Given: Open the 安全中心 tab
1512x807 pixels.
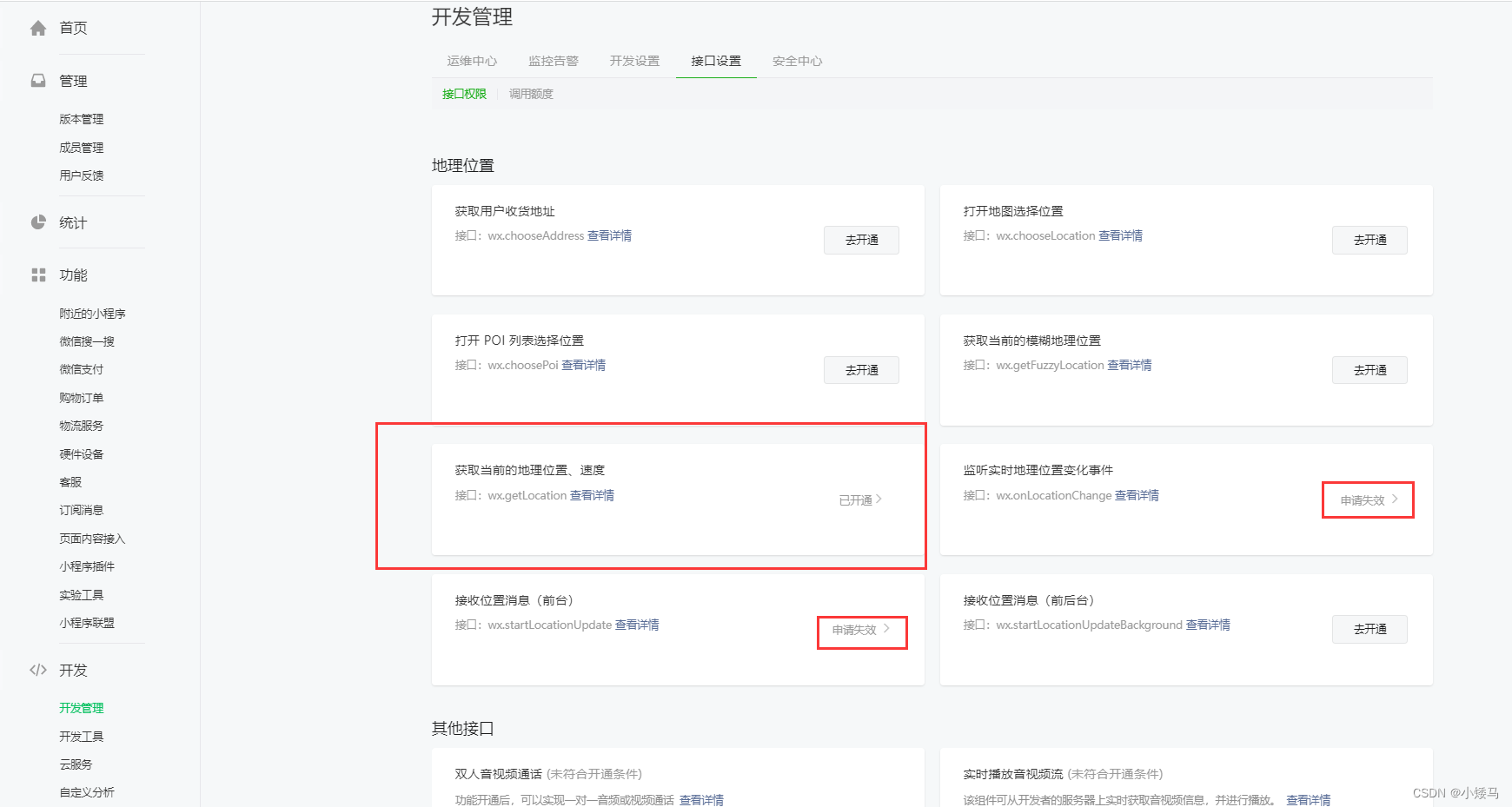Looking at the screenshot, I should pos(796,61).
